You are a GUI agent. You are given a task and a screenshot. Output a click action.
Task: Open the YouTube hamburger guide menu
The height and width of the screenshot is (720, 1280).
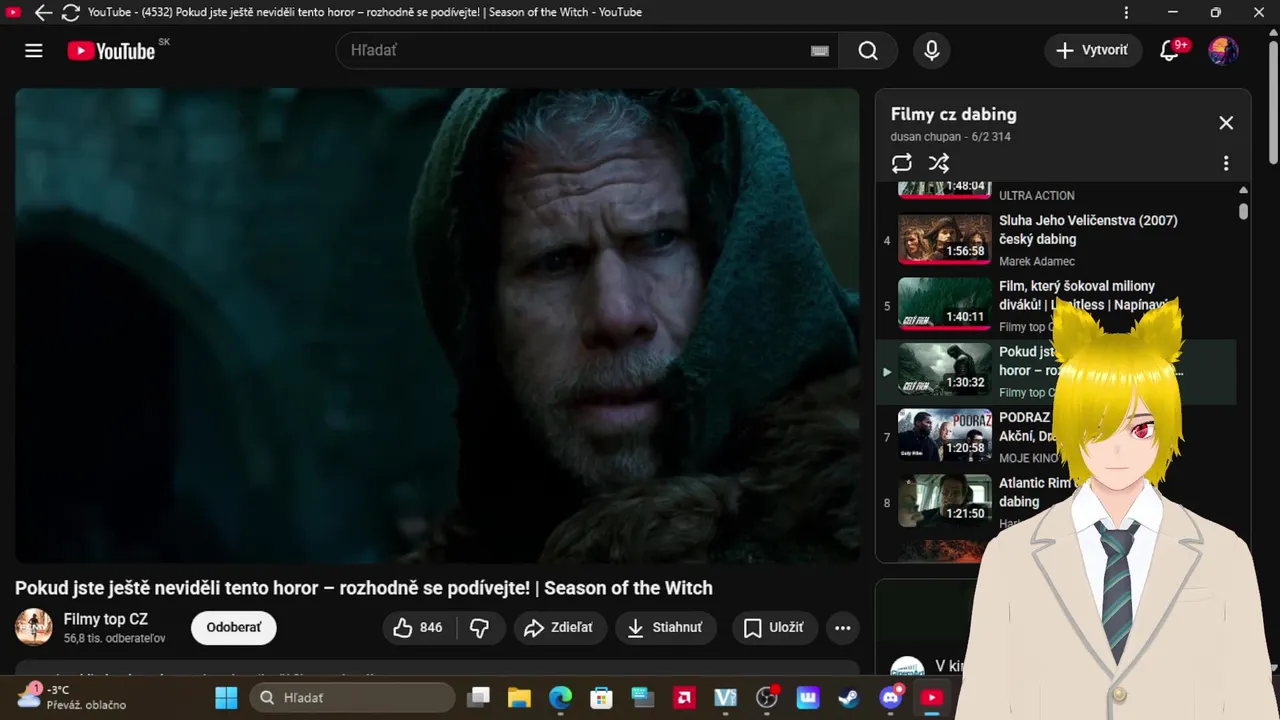pos(34,51)
